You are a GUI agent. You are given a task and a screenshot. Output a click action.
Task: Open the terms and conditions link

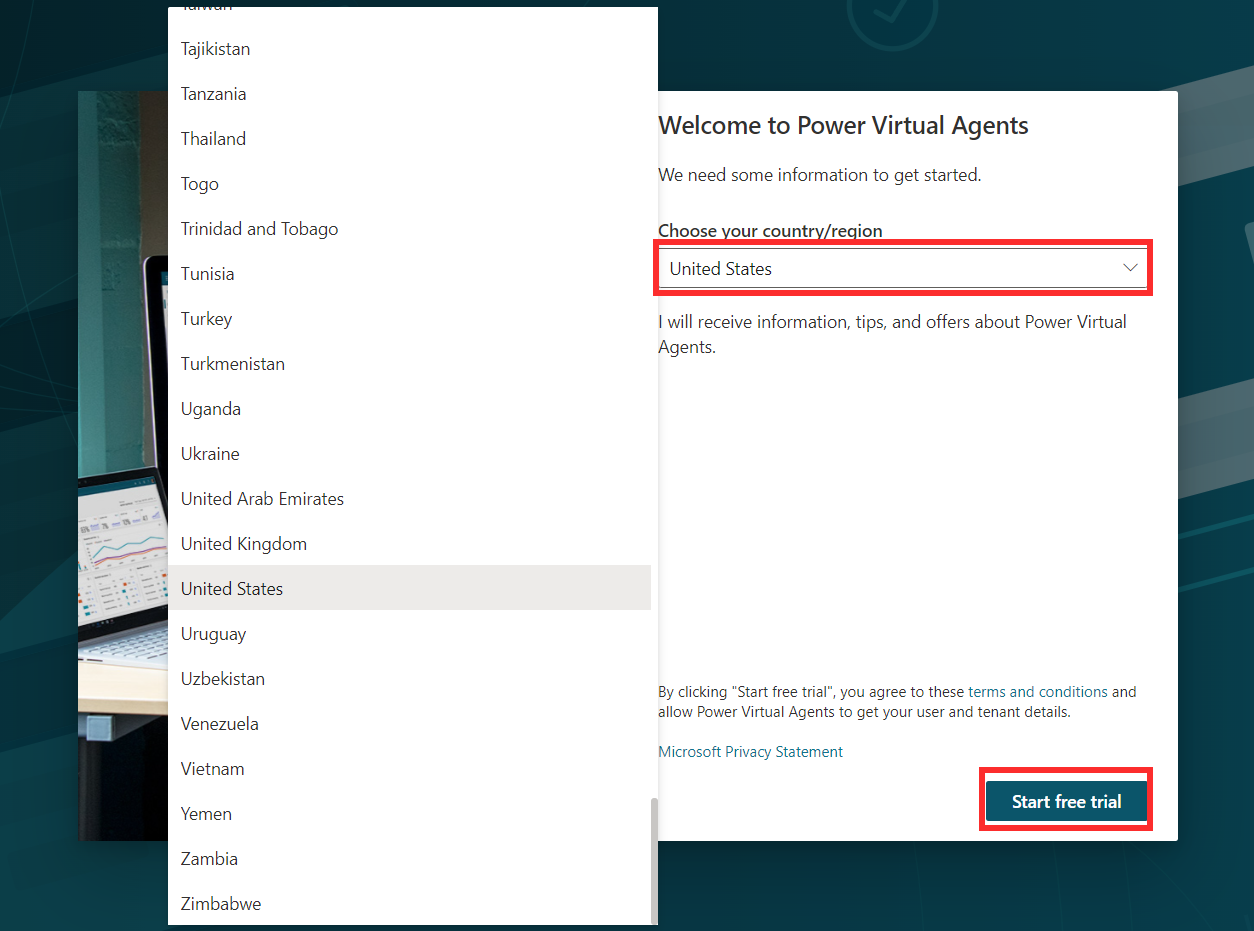(1038, 692)
